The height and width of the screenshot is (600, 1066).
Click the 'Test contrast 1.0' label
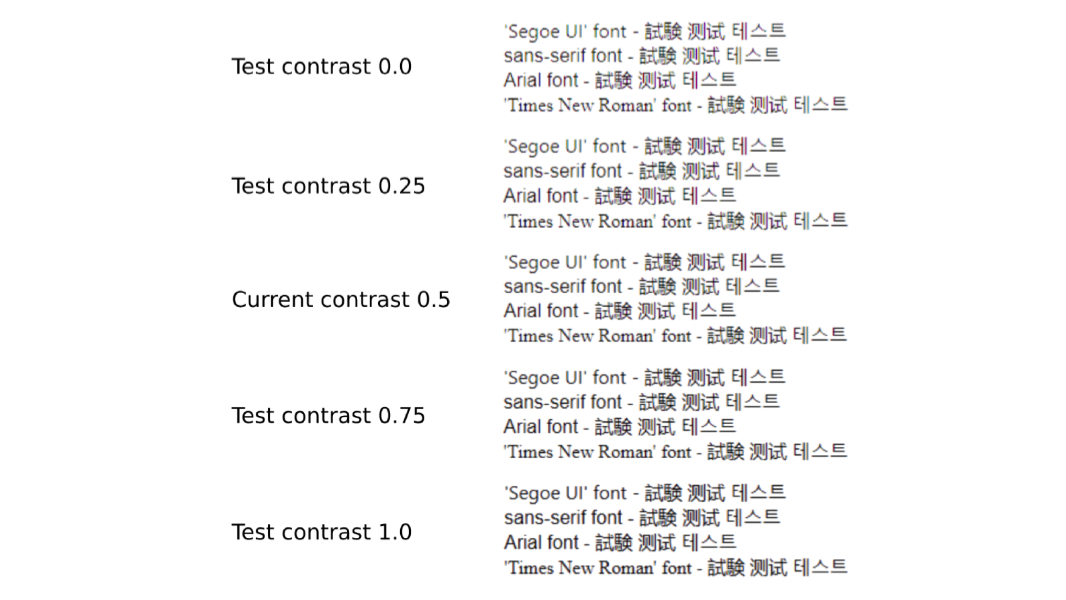point(322,532)
